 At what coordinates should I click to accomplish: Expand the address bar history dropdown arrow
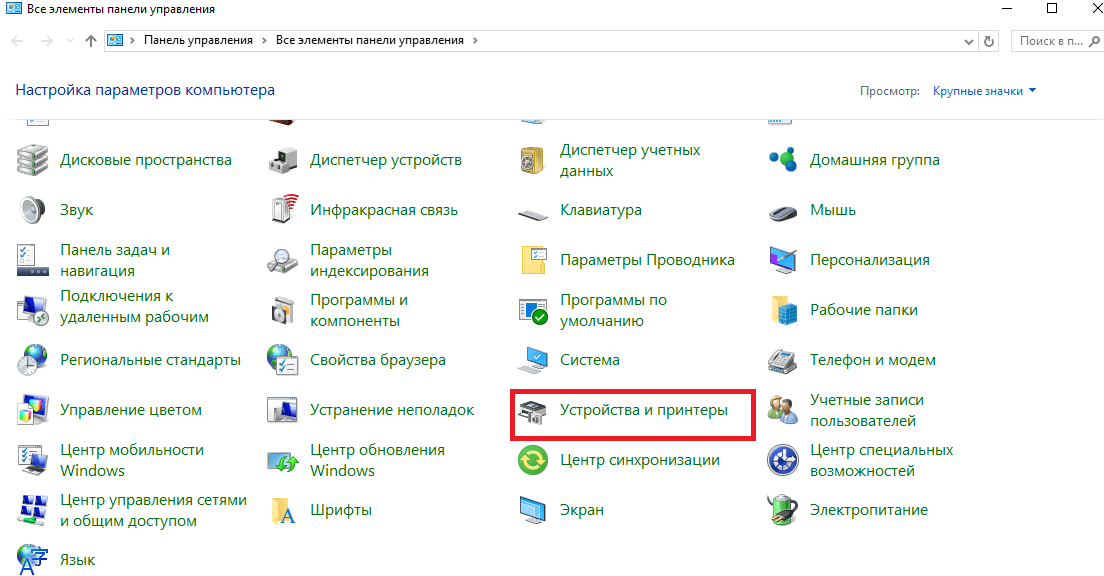(x=969, y=41)
